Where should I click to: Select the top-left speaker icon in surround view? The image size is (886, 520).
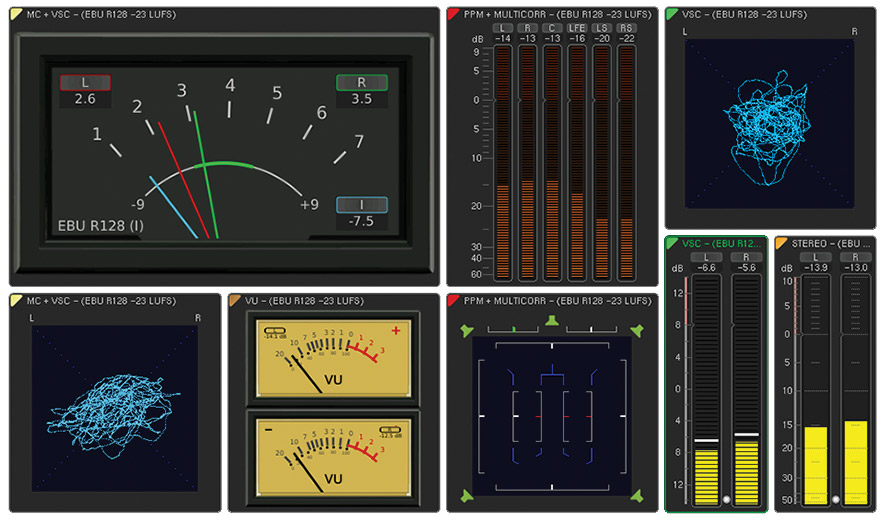[466, 330]
